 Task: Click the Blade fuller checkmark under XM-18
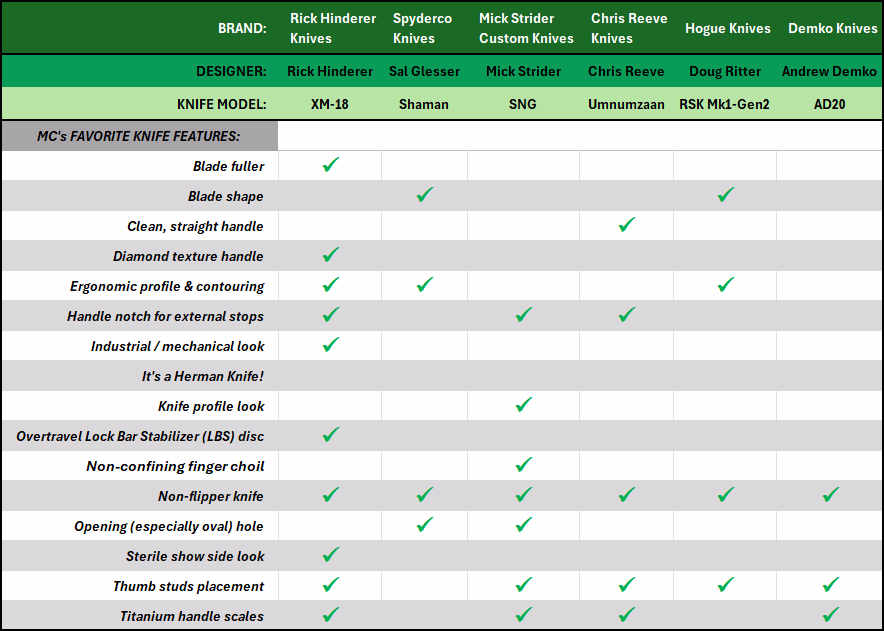click(331, 165)
